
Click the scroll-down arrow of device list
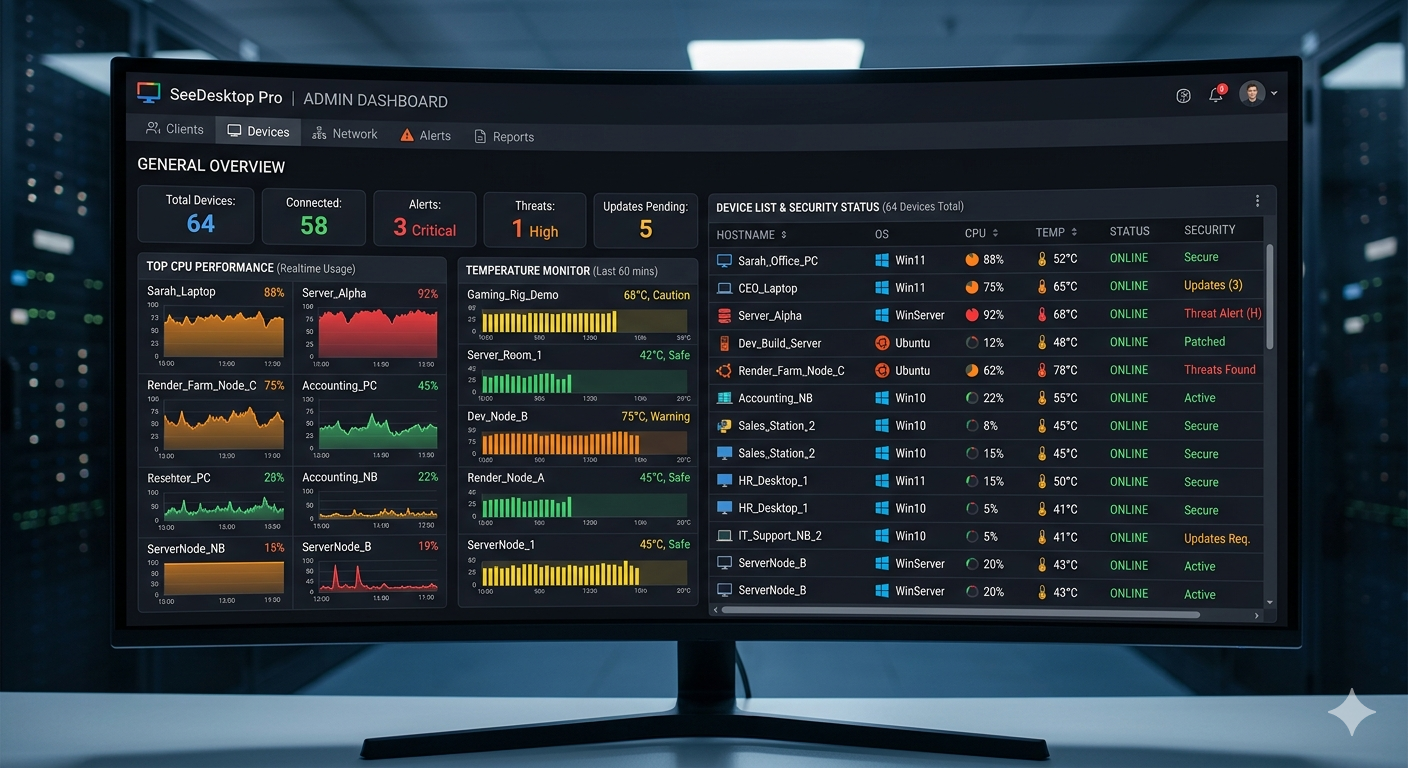pyautogui.click(x=1270, y=603)
